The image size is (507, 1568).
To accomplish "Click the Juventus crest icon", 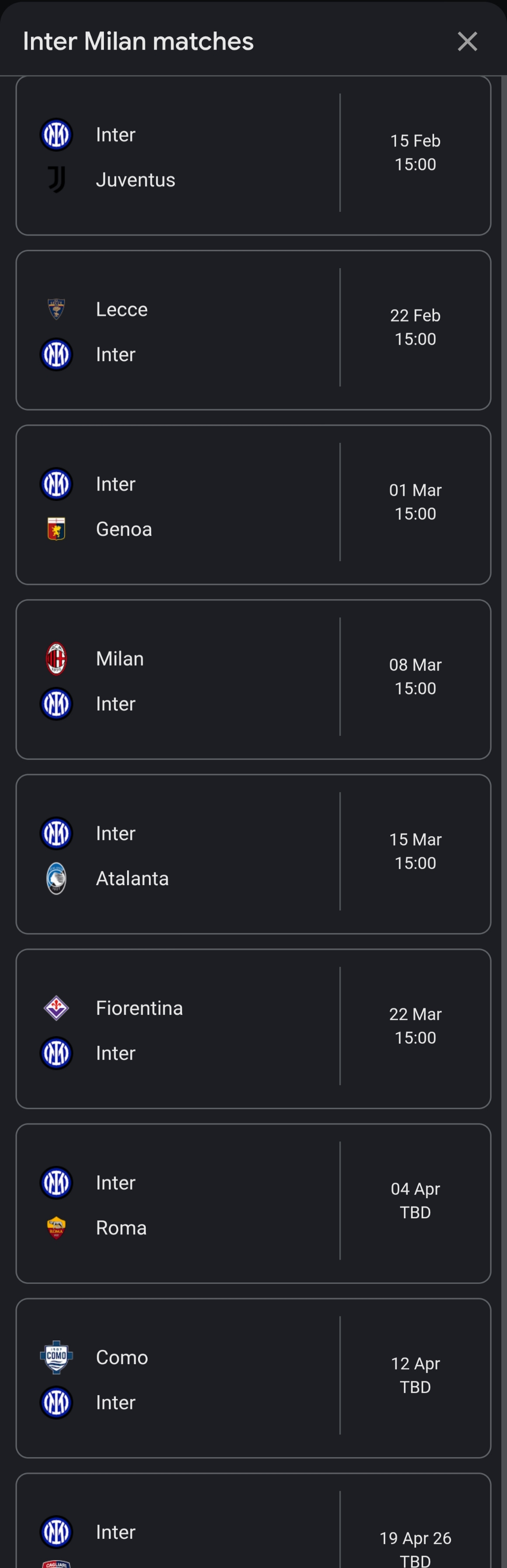I will point(56,179).
